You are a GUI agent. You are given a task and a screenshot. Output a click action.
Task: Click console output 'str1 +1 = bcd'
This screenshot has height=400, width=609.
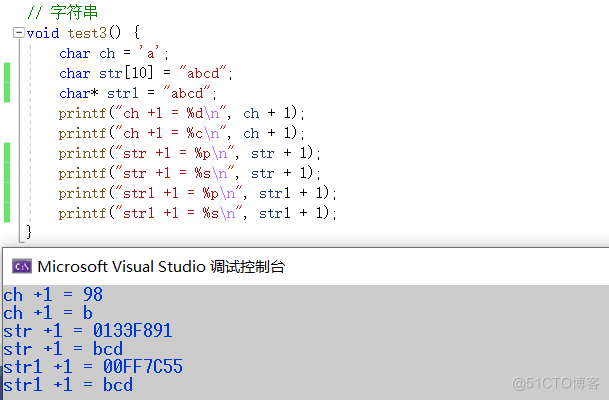coord(68,385)
